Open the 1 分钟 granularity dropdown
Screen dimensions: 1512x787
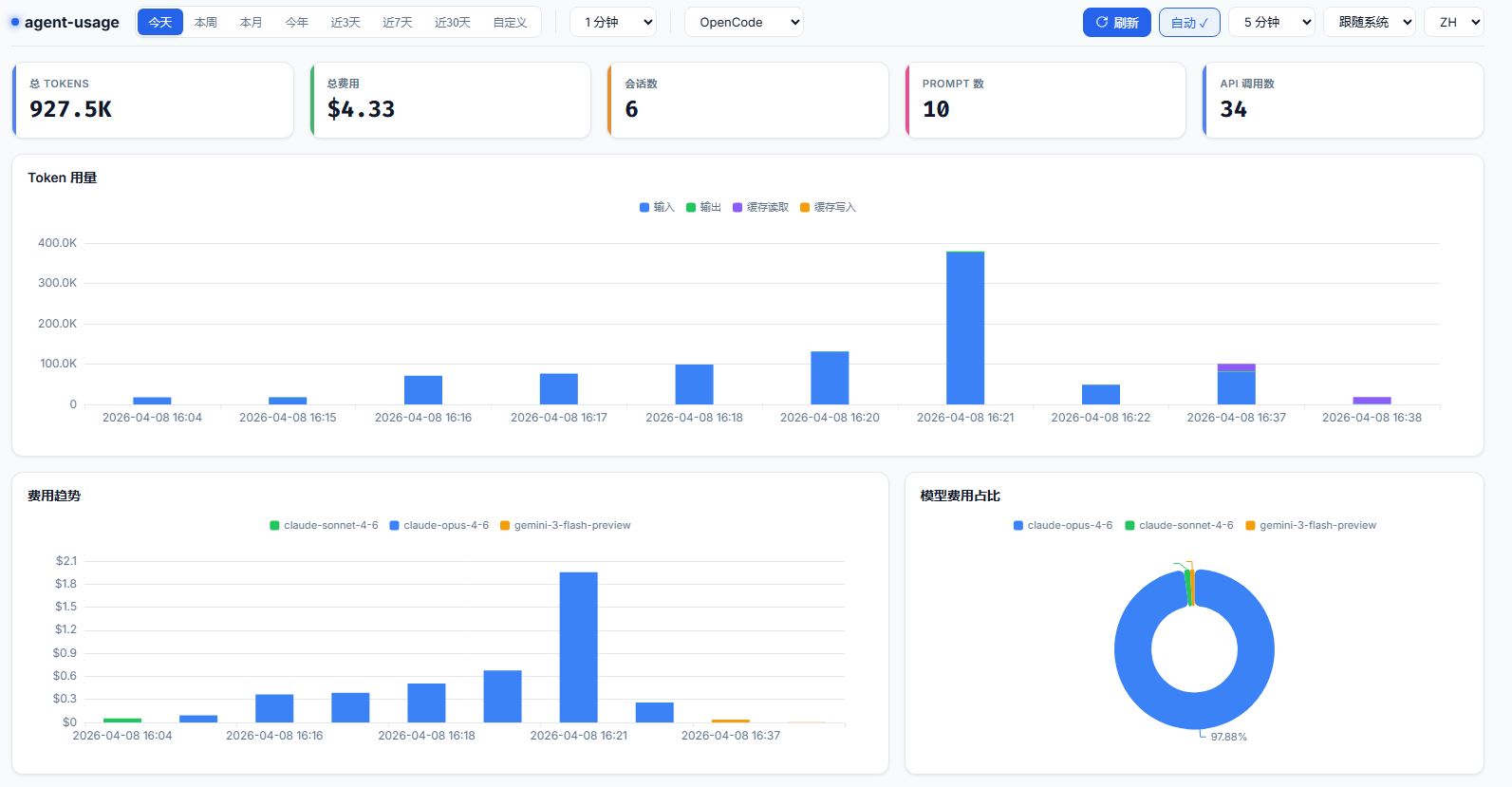coord(613,22)
